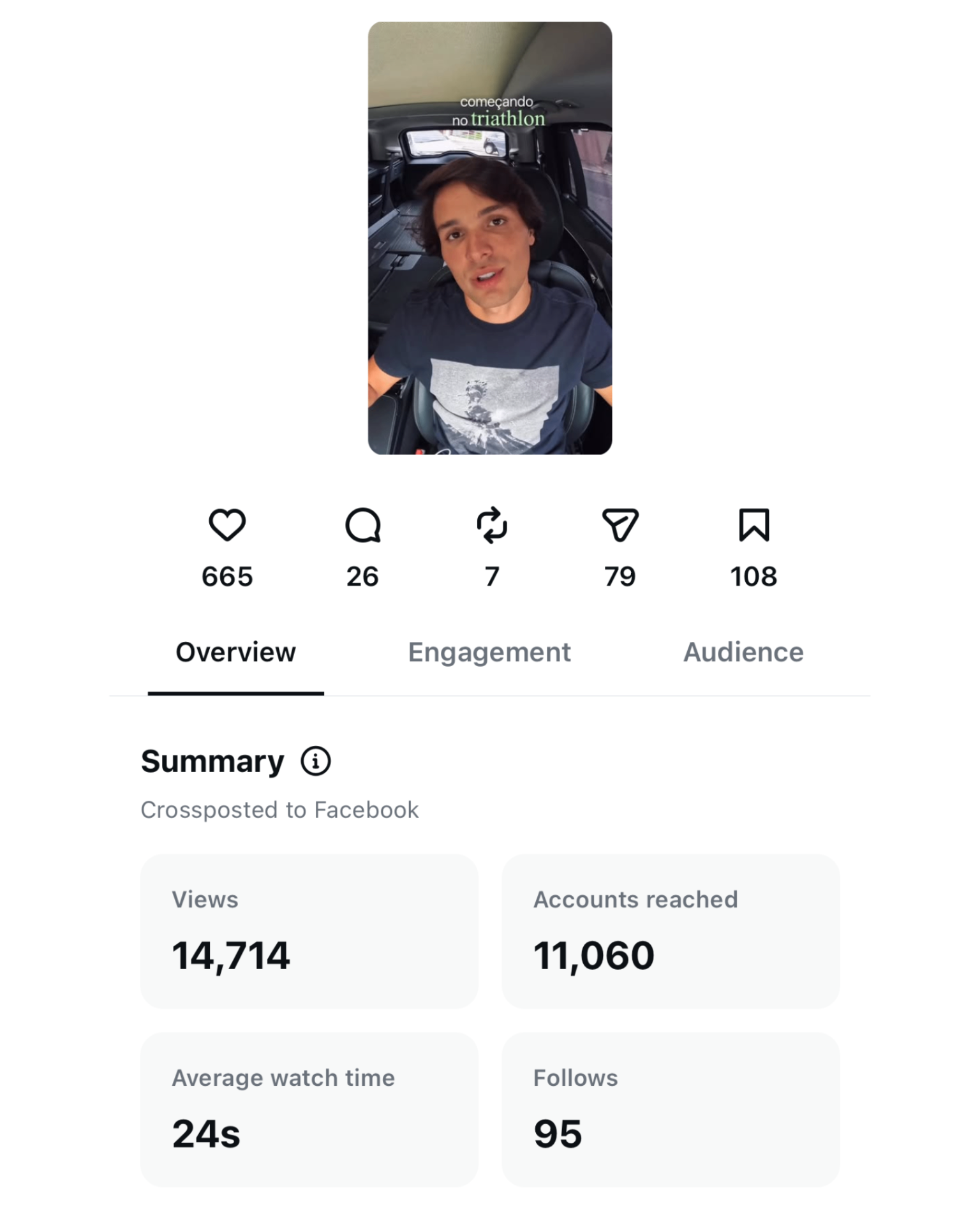This screenshot has width=980, height=1225.
Task: Tap the heart likes icon
Action: point(227,524)
